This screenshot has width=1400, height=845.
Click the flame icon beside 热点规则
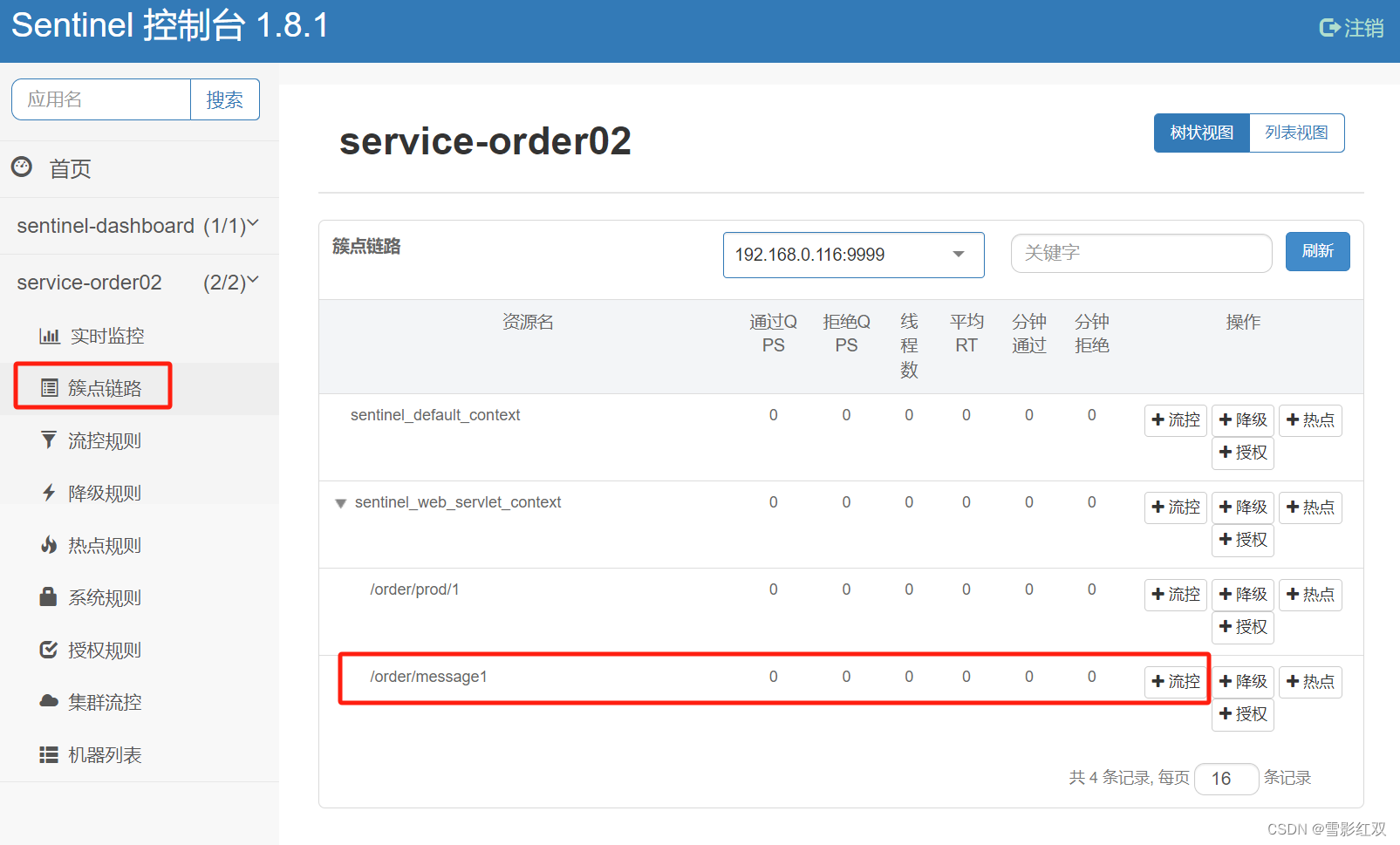(x=50, y=545)
